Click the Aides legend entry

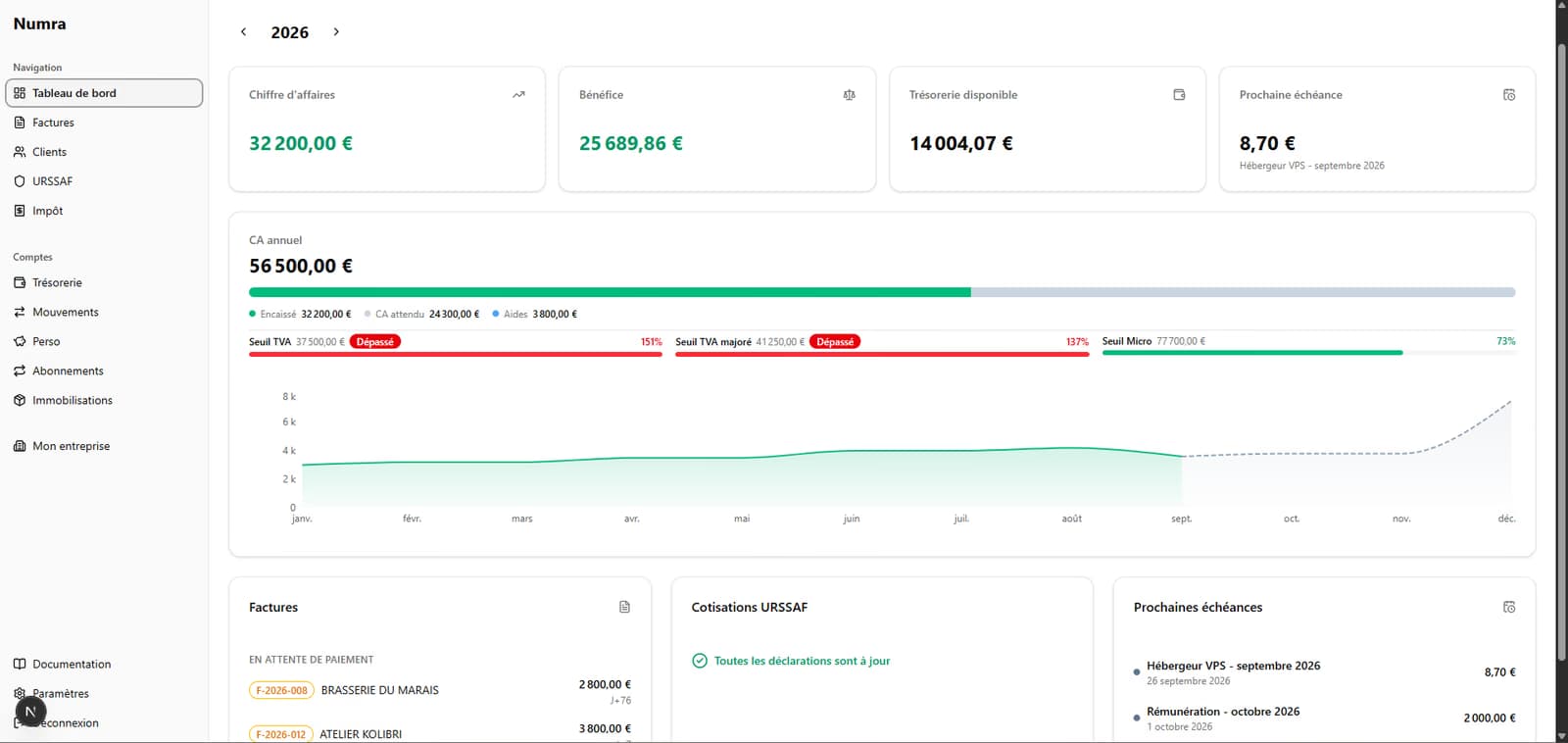pos(535,314)
